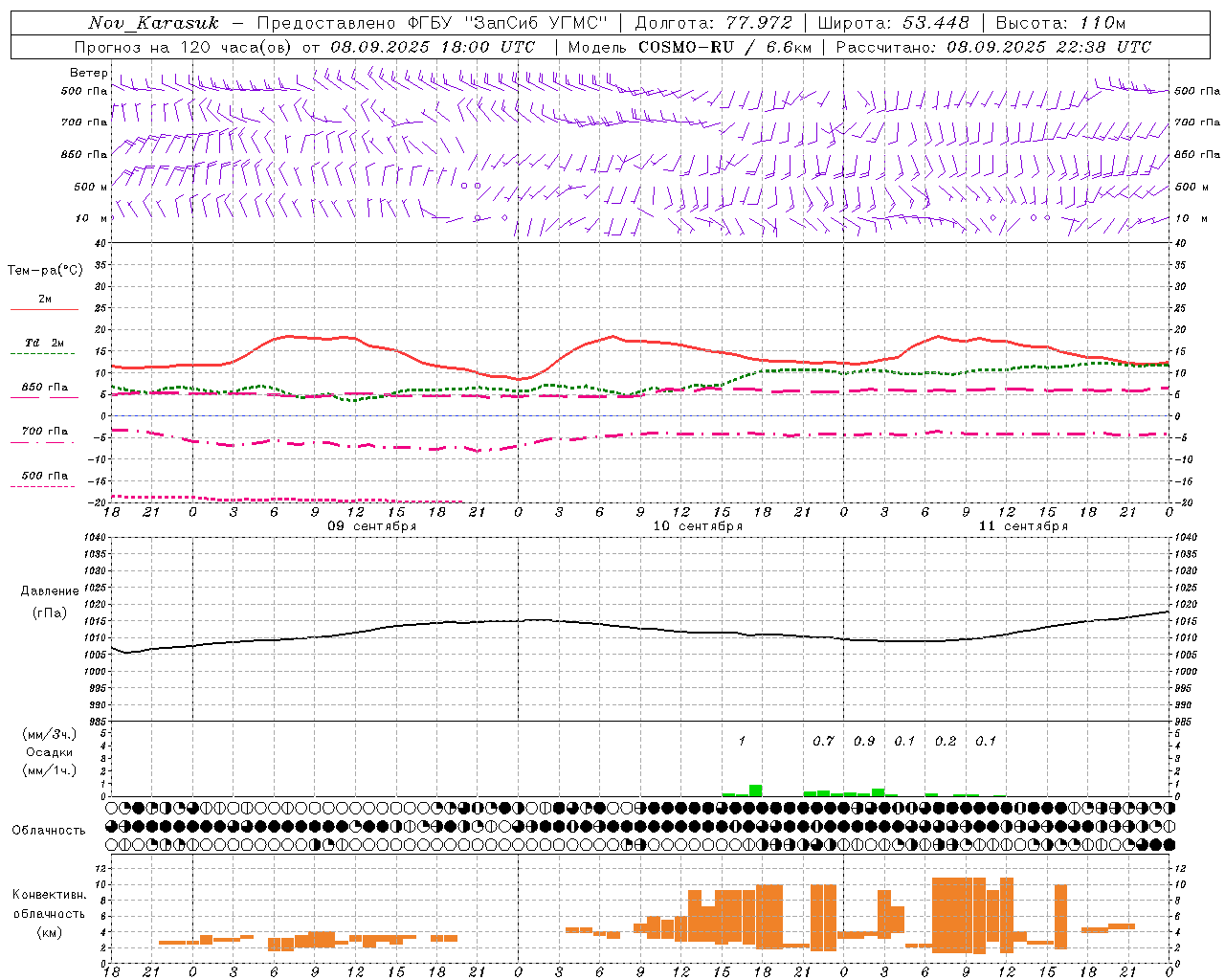Click 'Прогноз на 120 часа(ов)' text
This screenshot has width=1225, height=980.
coord(185,47)
